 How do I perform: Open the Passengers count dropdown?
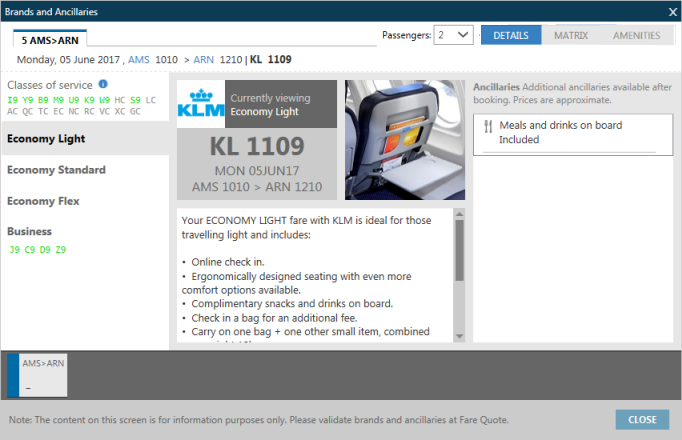click(x=453, y=35)
